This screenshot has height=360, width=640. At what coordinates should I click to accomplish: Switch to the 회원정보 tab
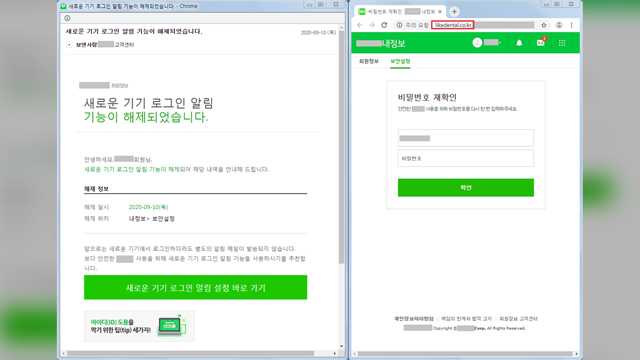[369, 61]
